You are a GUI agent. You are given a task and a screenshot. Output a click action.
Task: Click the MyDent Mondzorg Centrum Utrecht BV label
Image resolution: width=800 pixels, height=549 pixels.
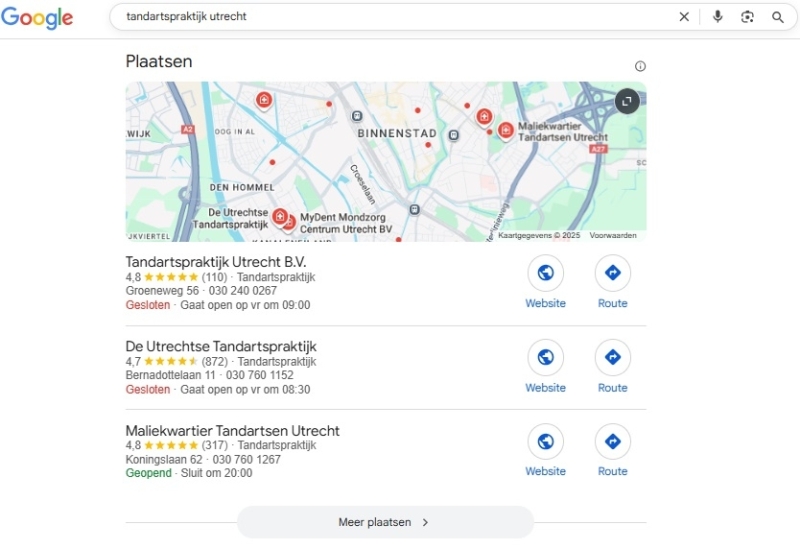tap(346, 223)
